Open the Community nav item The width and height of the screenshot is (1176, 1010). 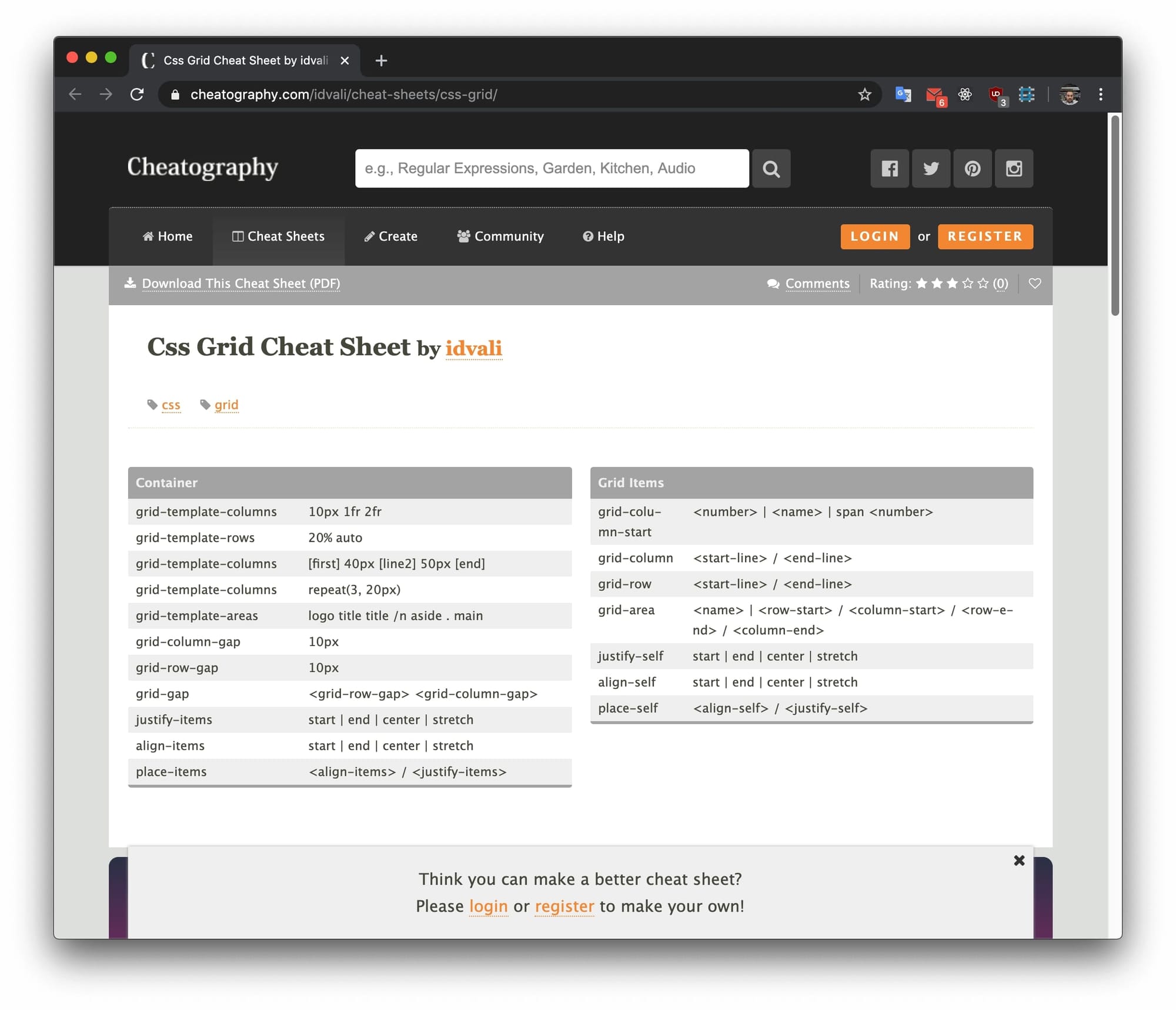click(500, 236)
